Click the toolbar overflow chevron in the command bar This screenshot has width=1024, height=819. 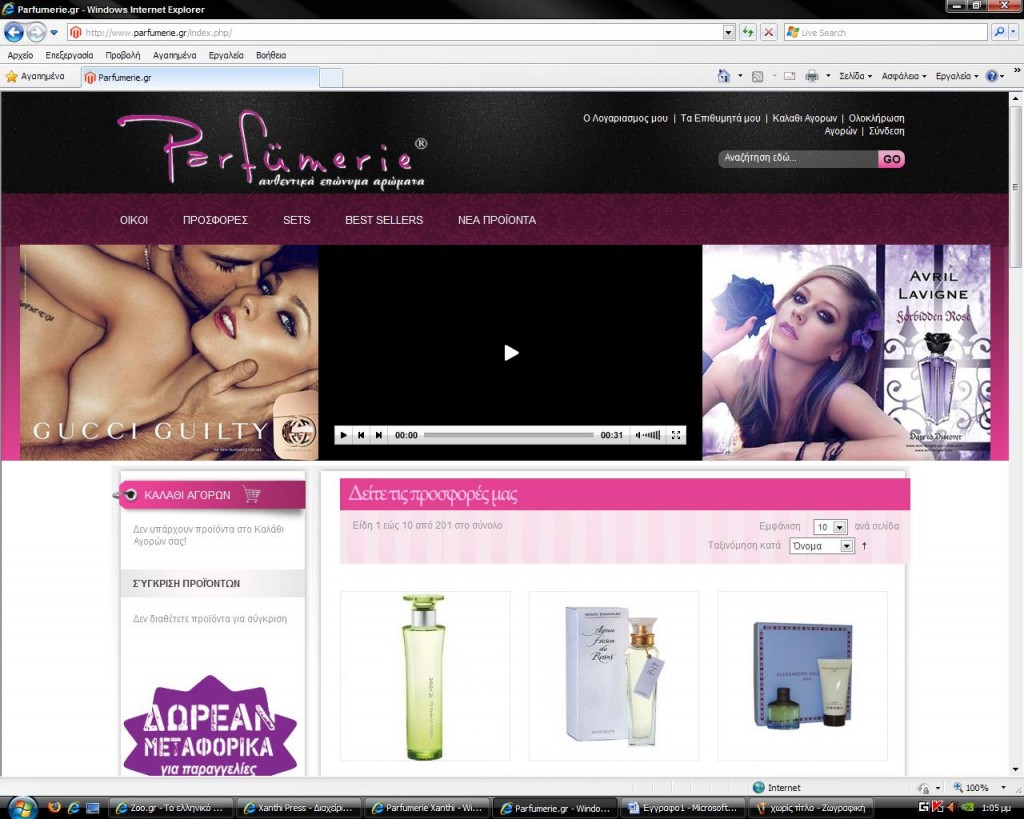point(1017,71)
